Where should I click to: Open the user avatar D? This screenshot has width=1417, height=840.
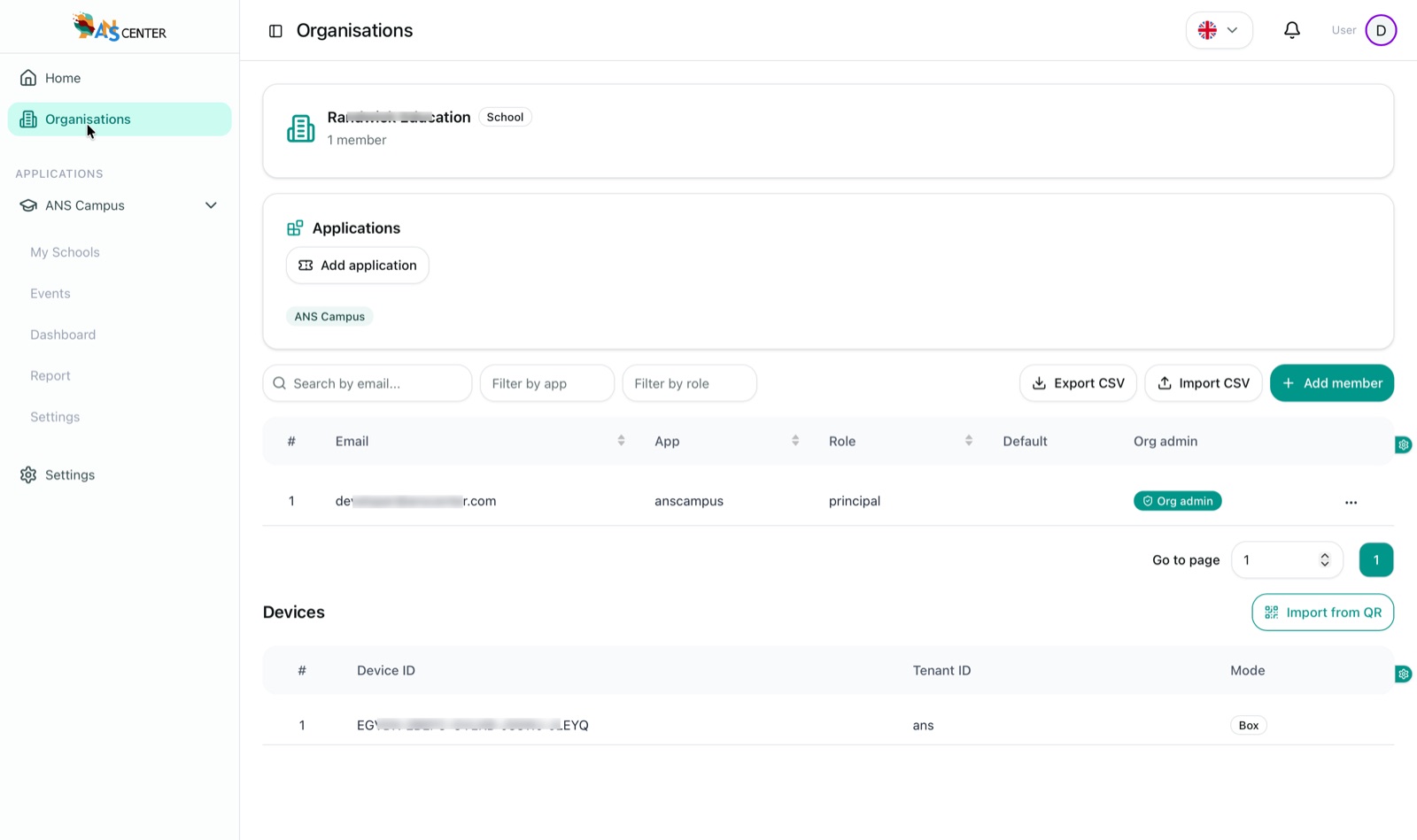tap(1381, 30)
